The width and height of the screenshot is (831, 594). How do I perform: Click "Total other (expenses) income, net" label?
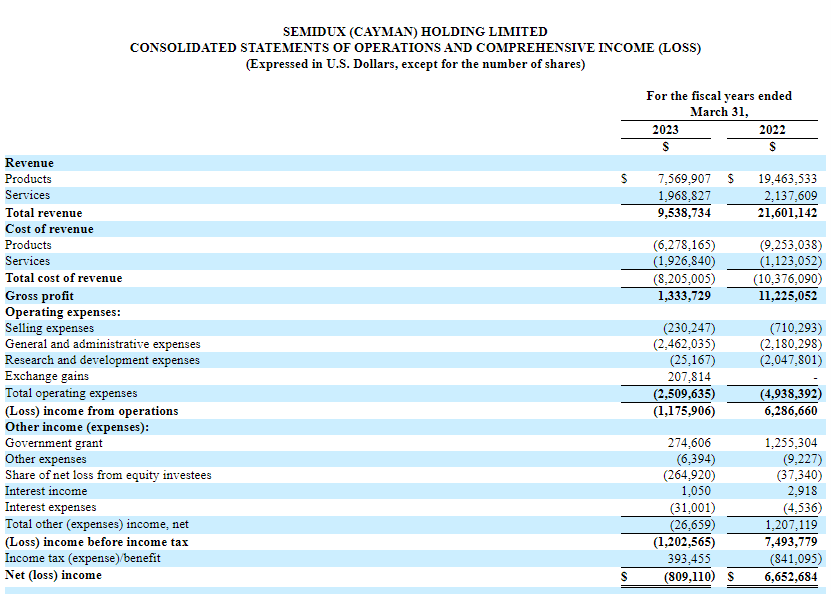click(96, 524)
